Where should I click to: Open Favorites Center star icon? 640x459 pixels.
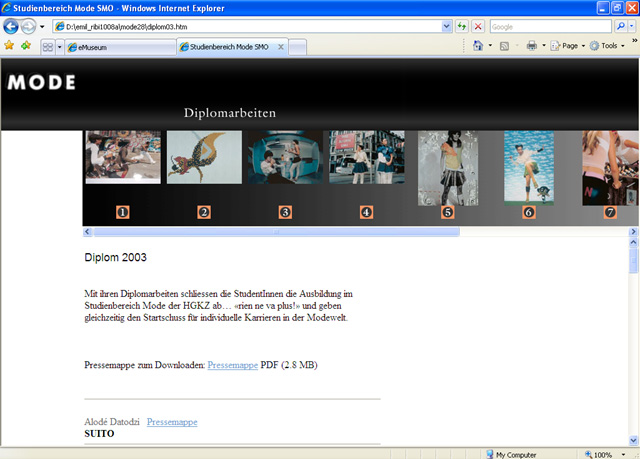click(9, 46)
